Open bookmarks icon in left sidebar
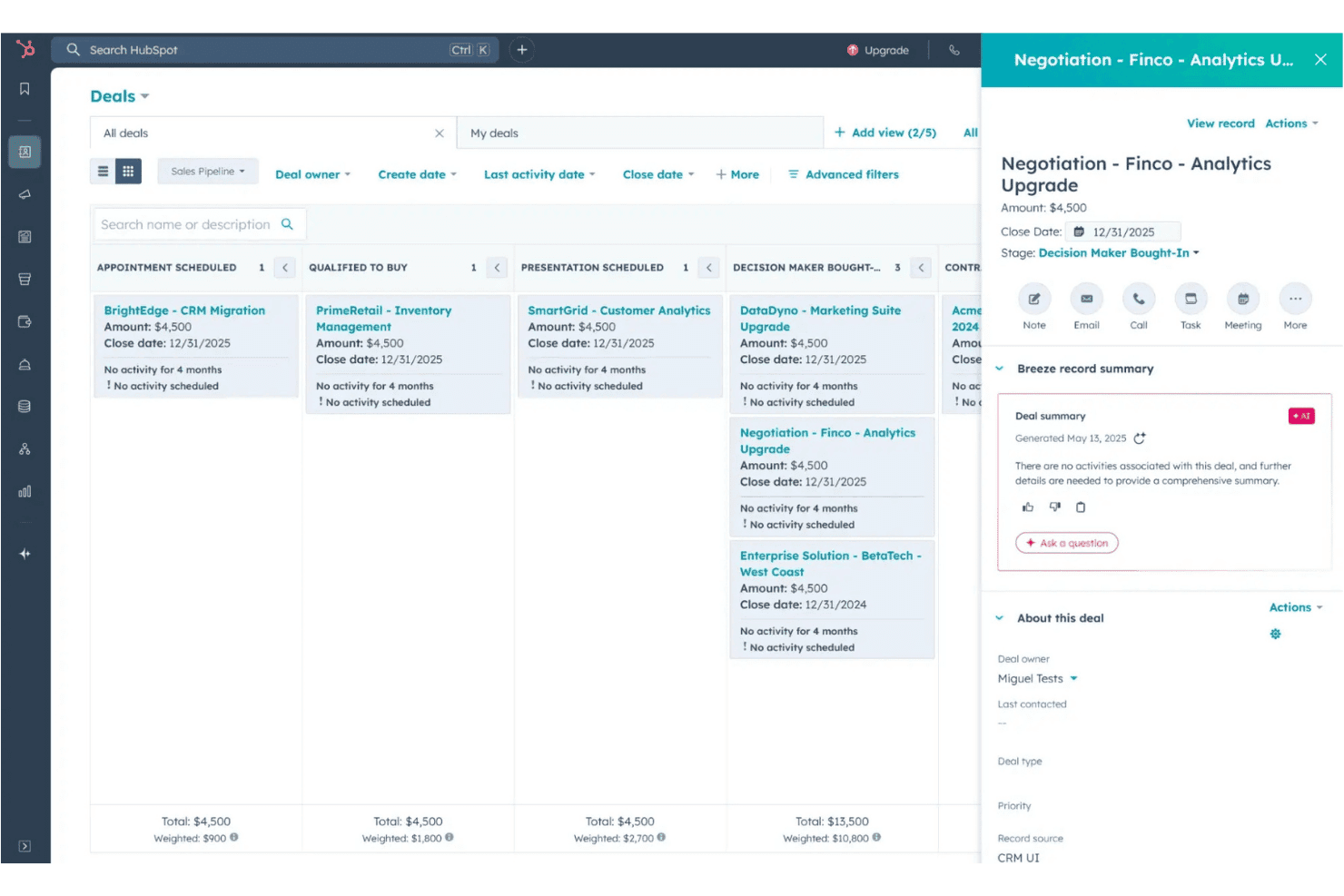 (25, 89)
